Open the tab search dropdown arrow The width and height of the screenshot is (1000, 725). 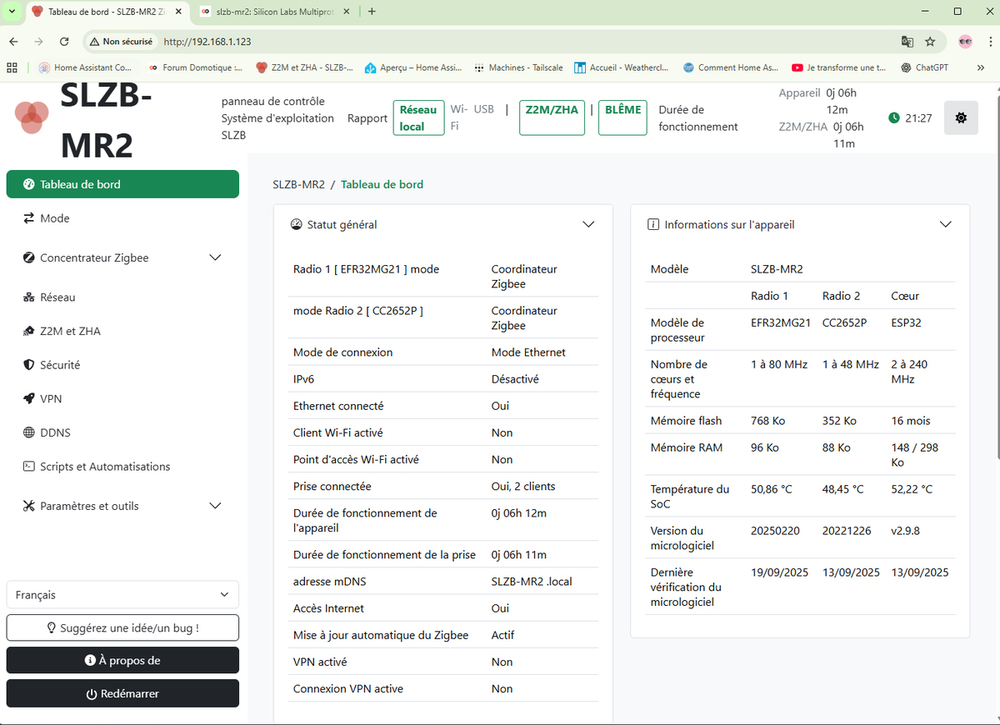[11, 11]
